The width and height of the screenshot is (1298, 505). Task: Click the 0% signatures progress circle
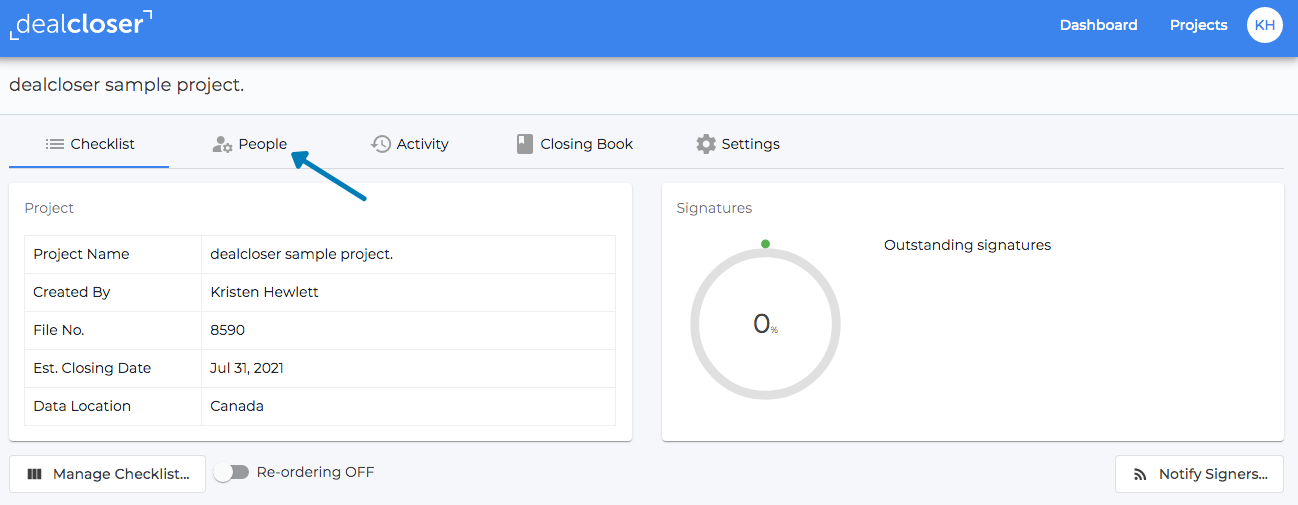765,324
